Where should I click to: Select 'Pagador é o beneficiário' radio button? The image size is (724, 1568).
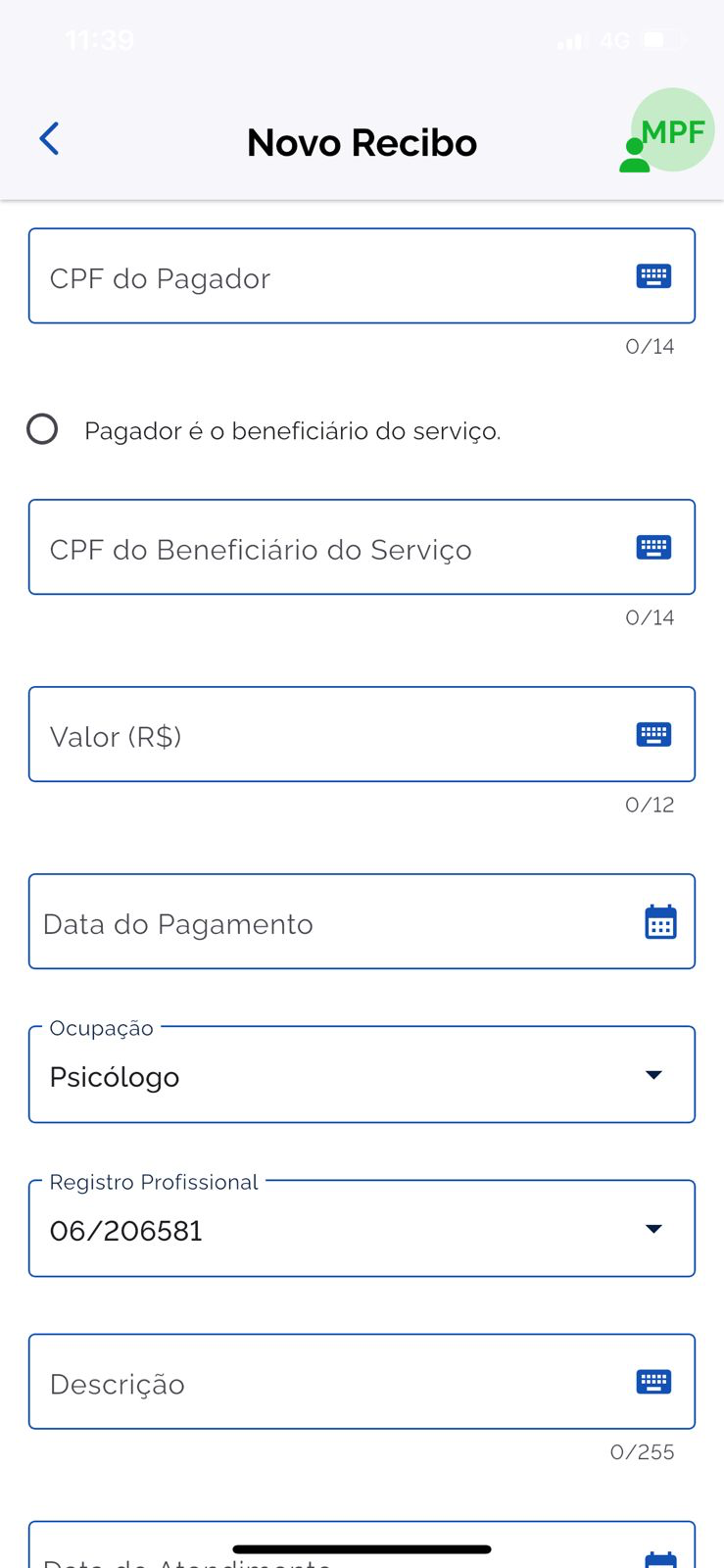42,429
